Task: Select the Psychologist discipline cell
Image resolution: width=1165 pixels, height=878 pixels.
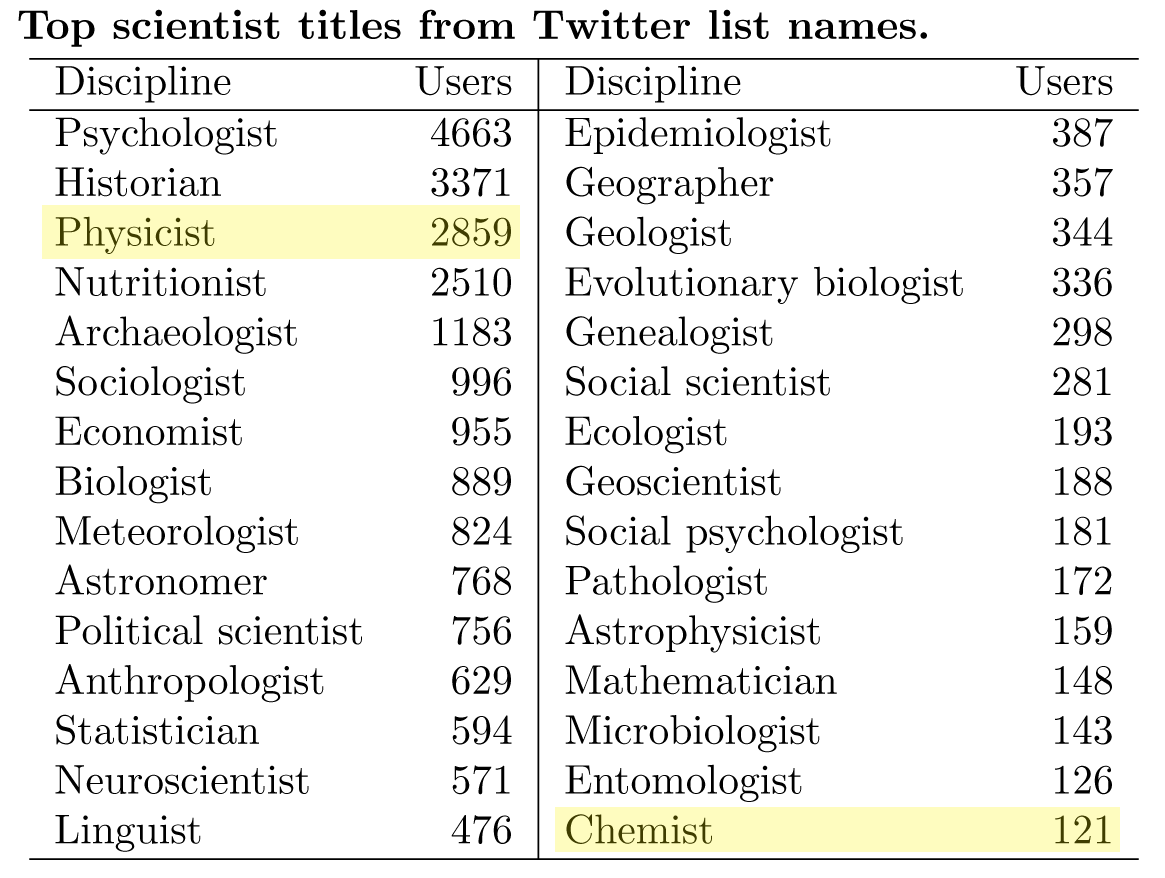Action: [166, 133]
